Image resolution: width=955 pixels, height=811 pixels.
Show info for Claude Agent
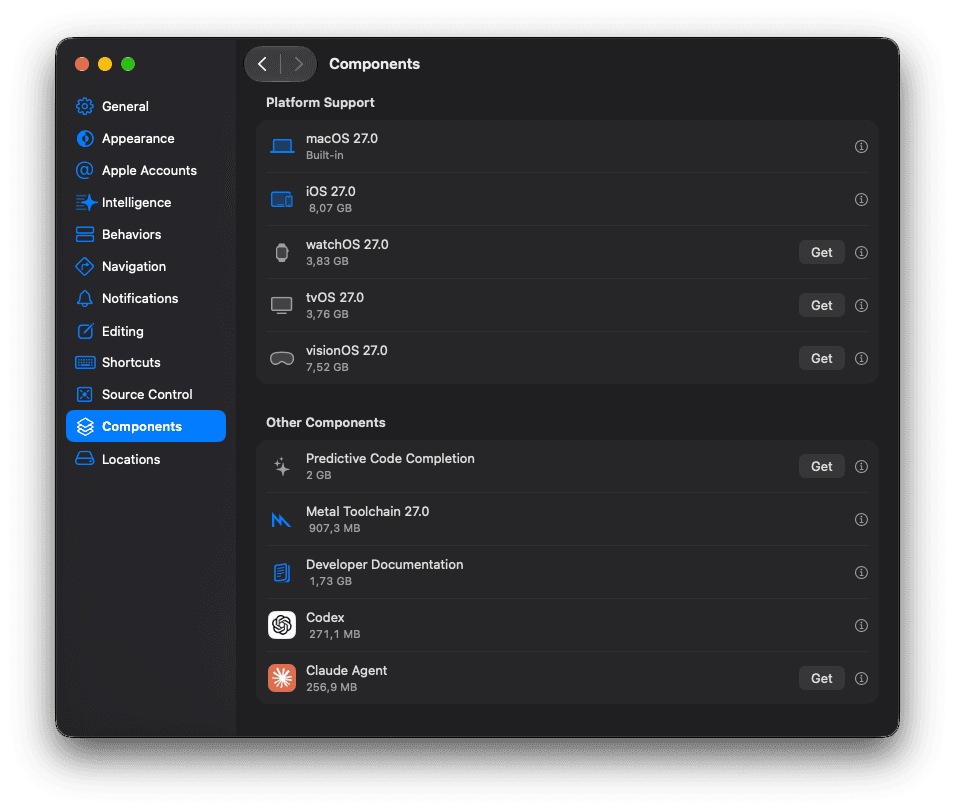point(861,678)
